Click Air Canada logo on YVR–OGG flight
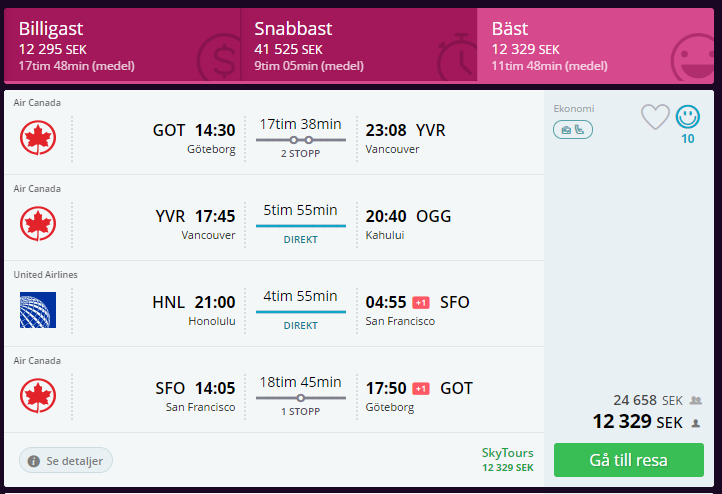This screenshot has height=494, width=722. coord(38,224)
